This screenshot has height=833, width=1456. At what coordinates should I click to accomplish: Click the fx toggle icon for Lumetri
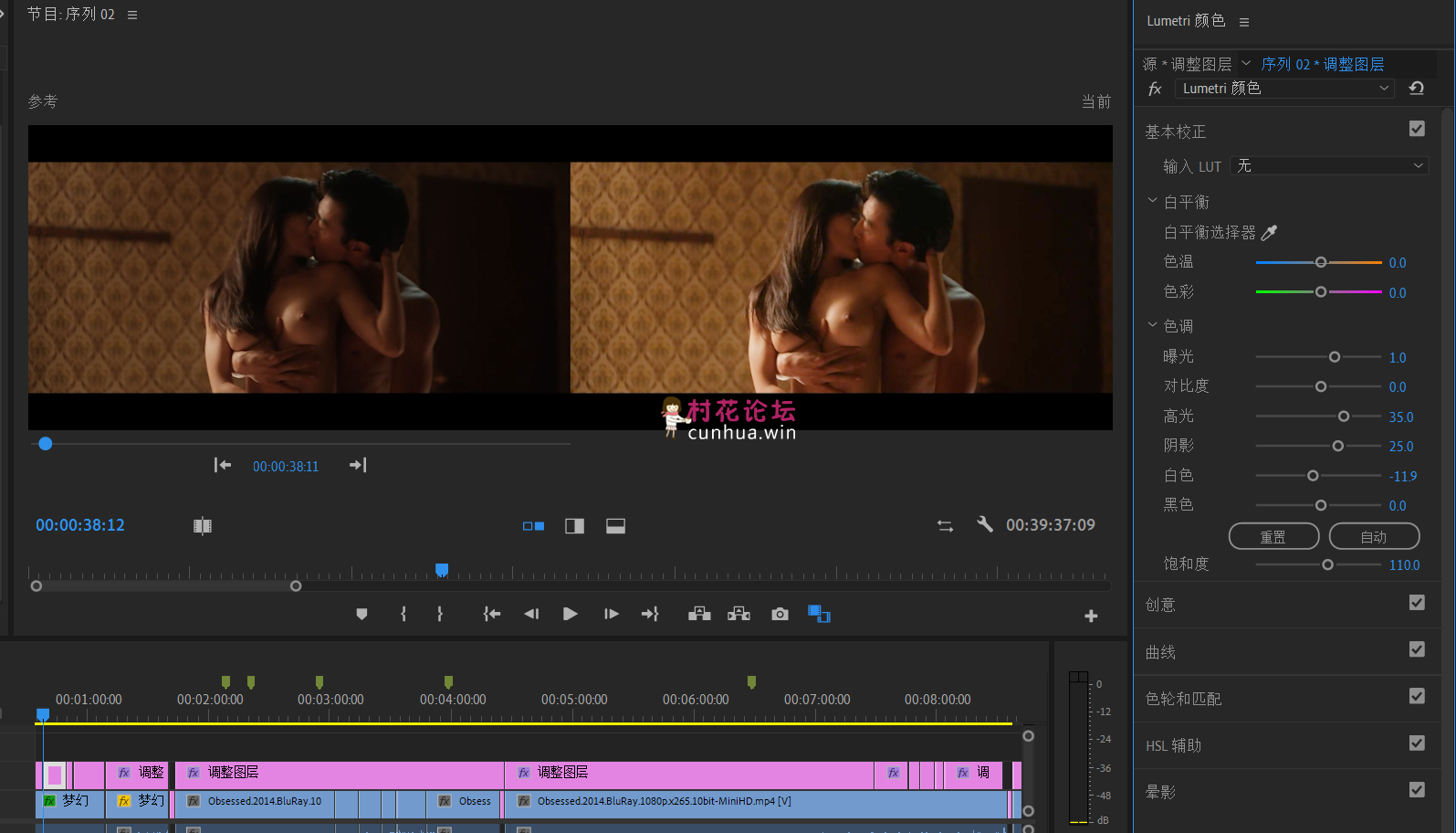(x=1155, y=89)
